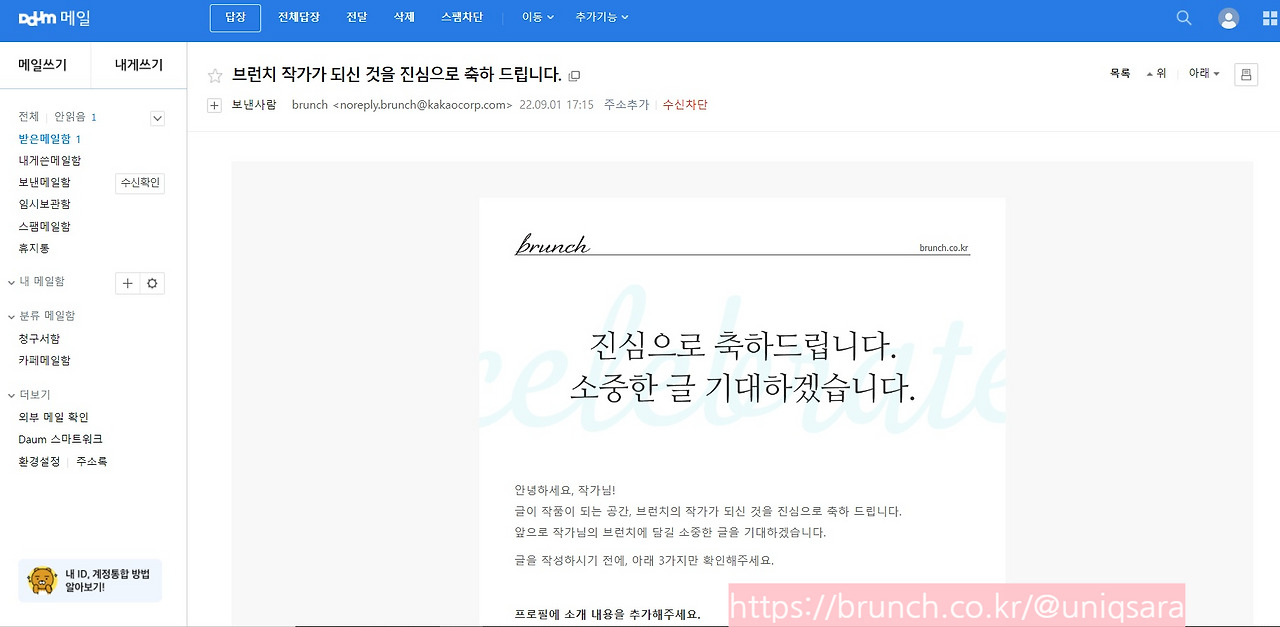Click the Kakao account integration banner
Image resolution: width=1280 pixels, height=627 pixels.
pos(90,580)
